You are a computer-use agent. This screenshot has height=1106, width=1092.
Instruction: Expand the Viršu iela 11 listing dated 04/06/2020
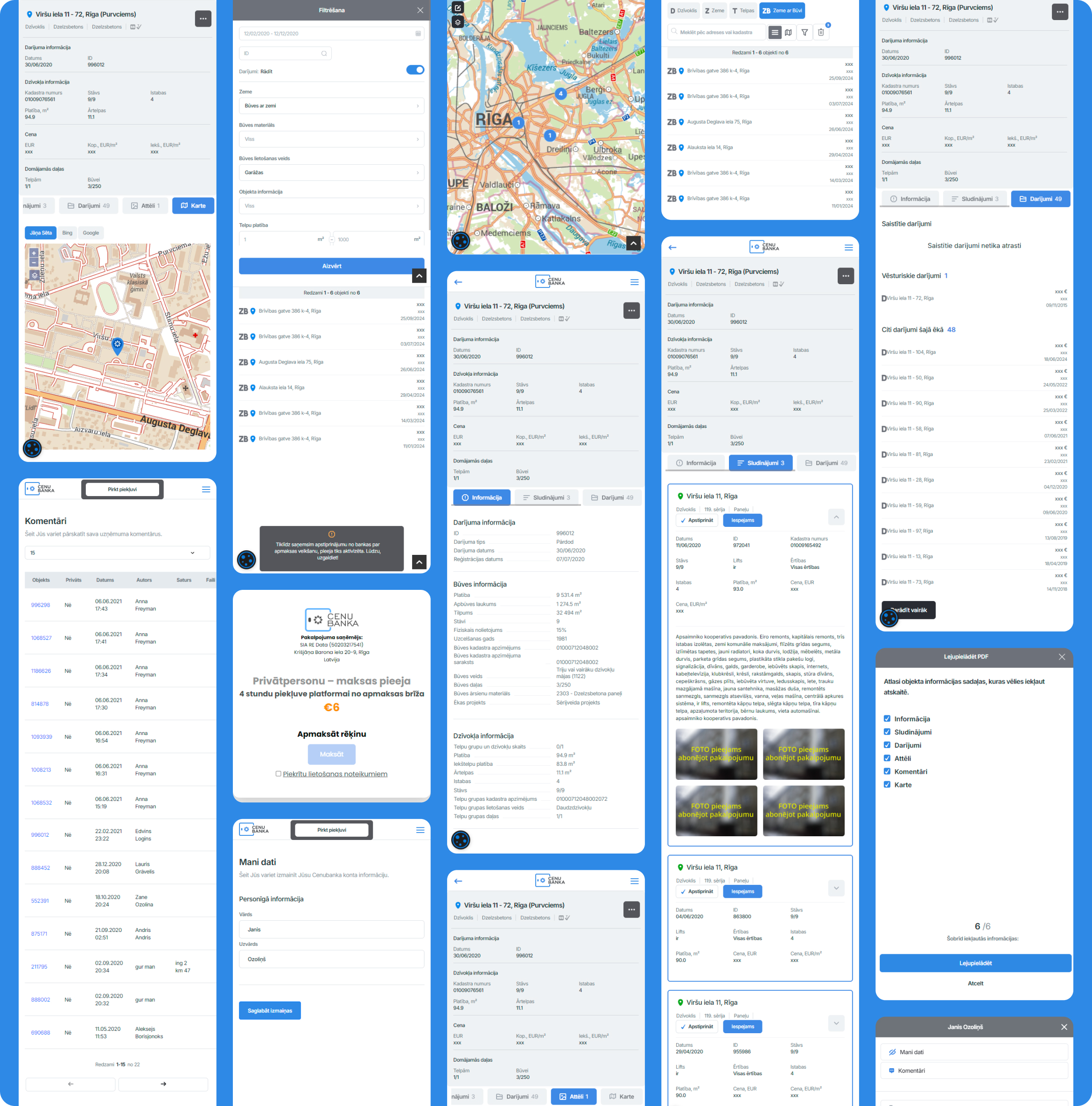coord(836,888)
